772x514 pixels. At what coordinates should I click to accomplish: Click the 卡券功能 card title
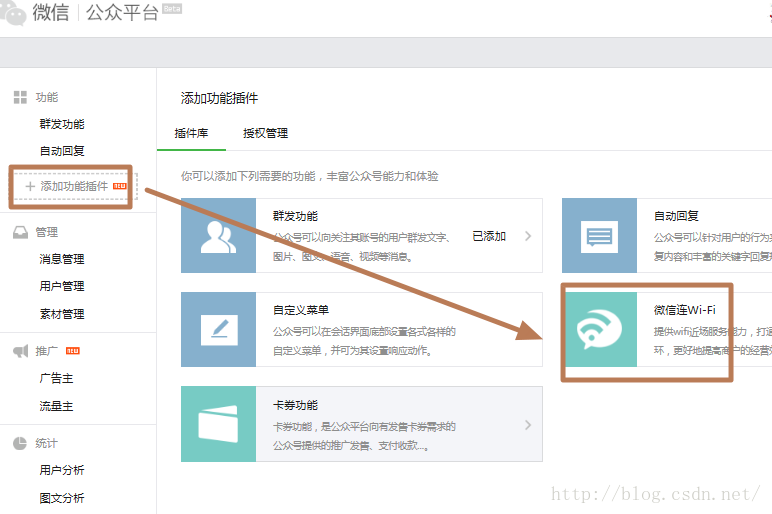(295, 405)
